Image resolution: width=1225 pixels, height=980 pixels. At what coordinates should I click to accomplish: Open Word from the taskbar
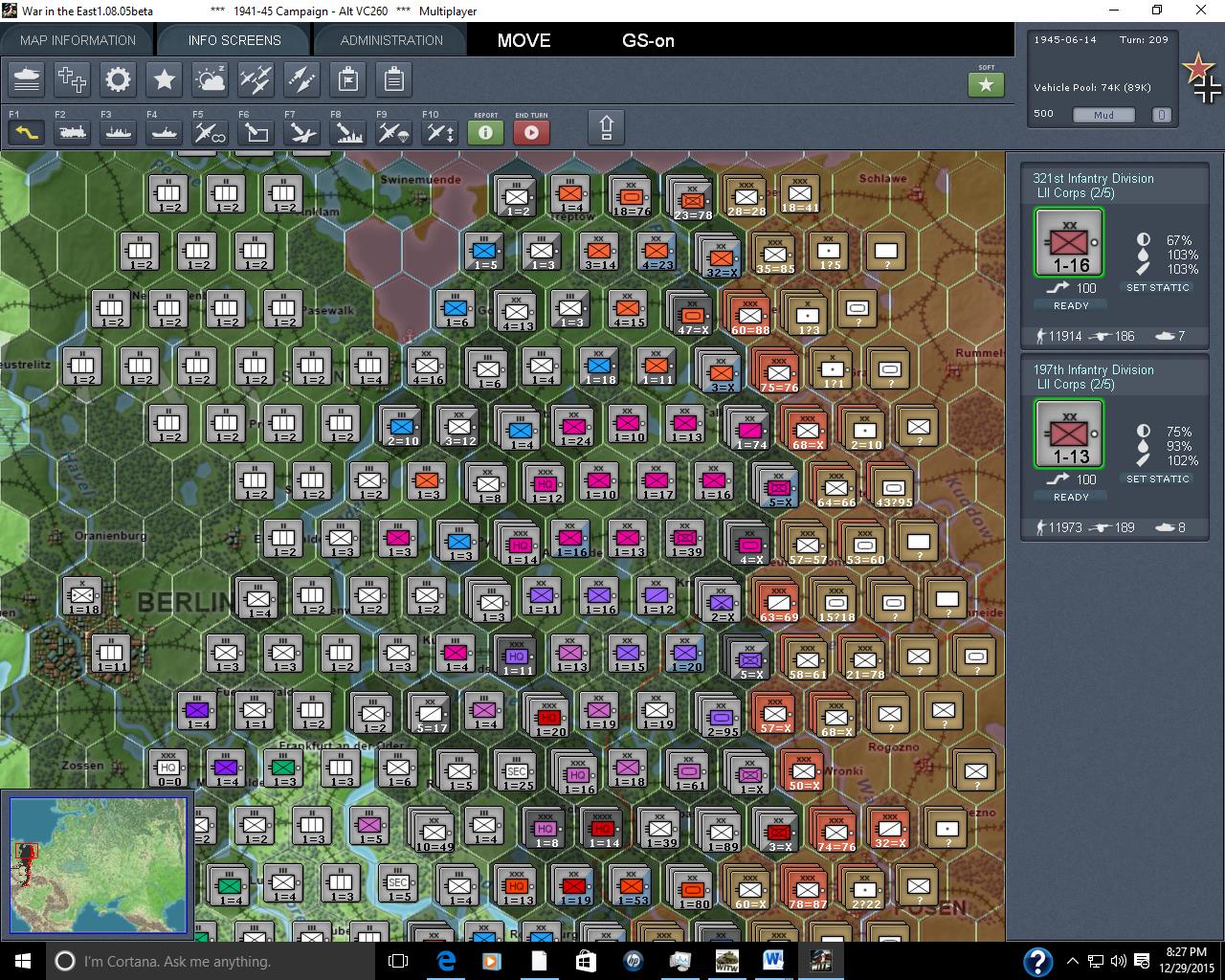772,961
